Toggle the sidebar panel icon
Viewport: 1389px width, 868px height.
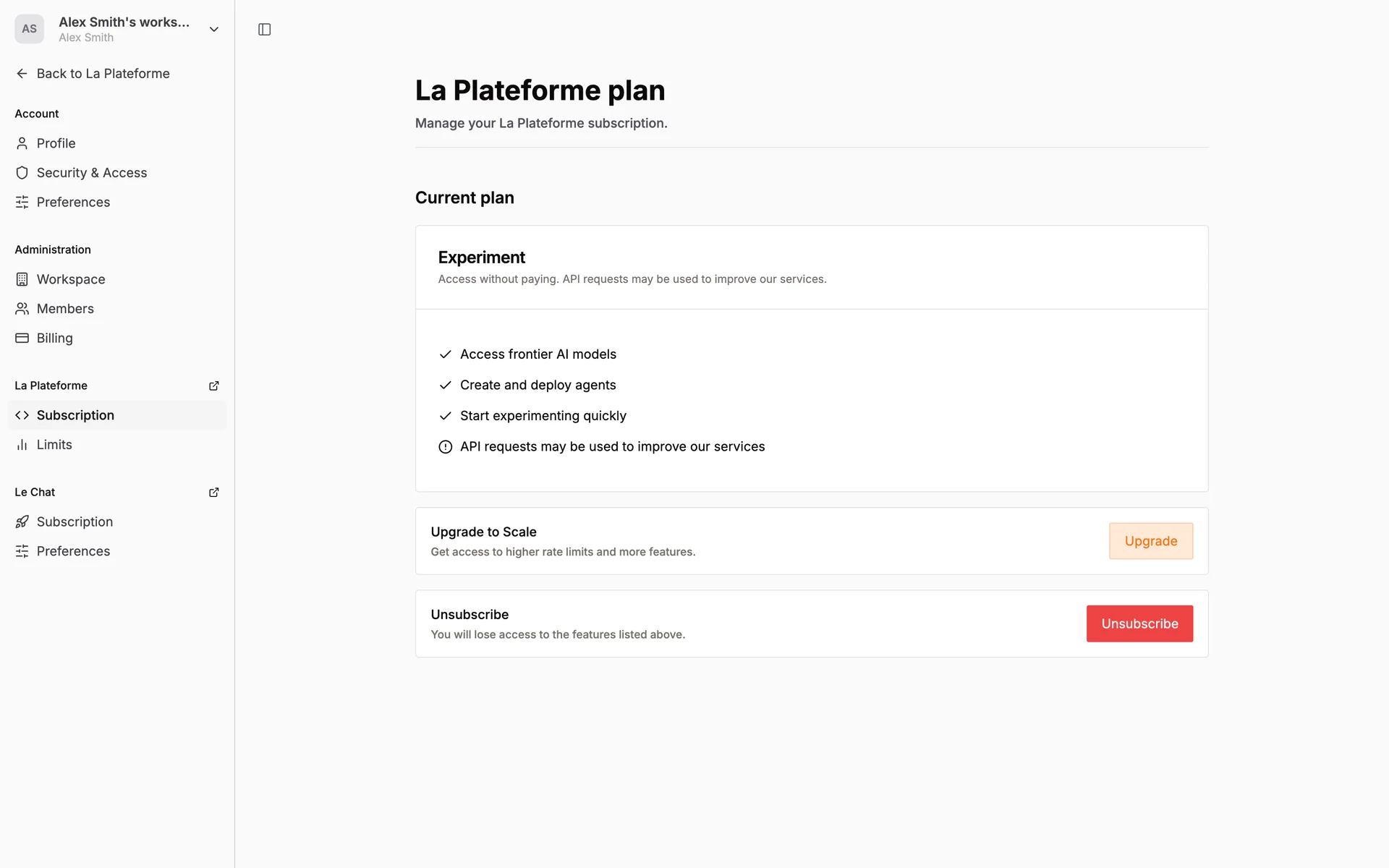point(265,30)
